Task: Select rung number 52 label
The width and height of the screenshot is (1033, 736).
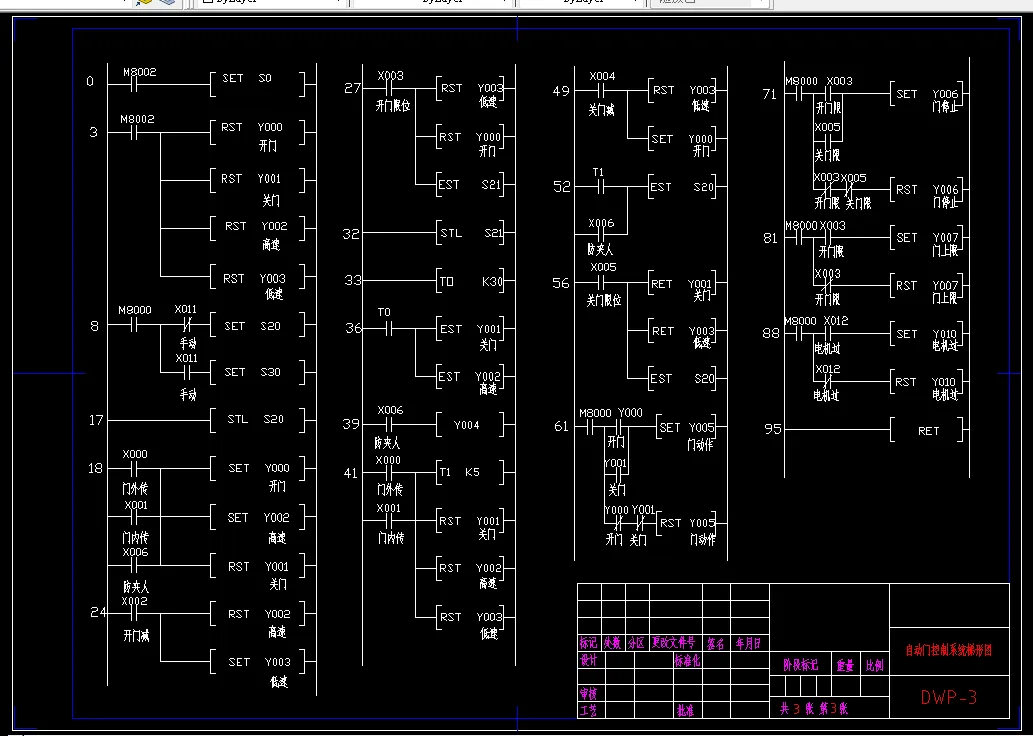Action: click(561, 187)
